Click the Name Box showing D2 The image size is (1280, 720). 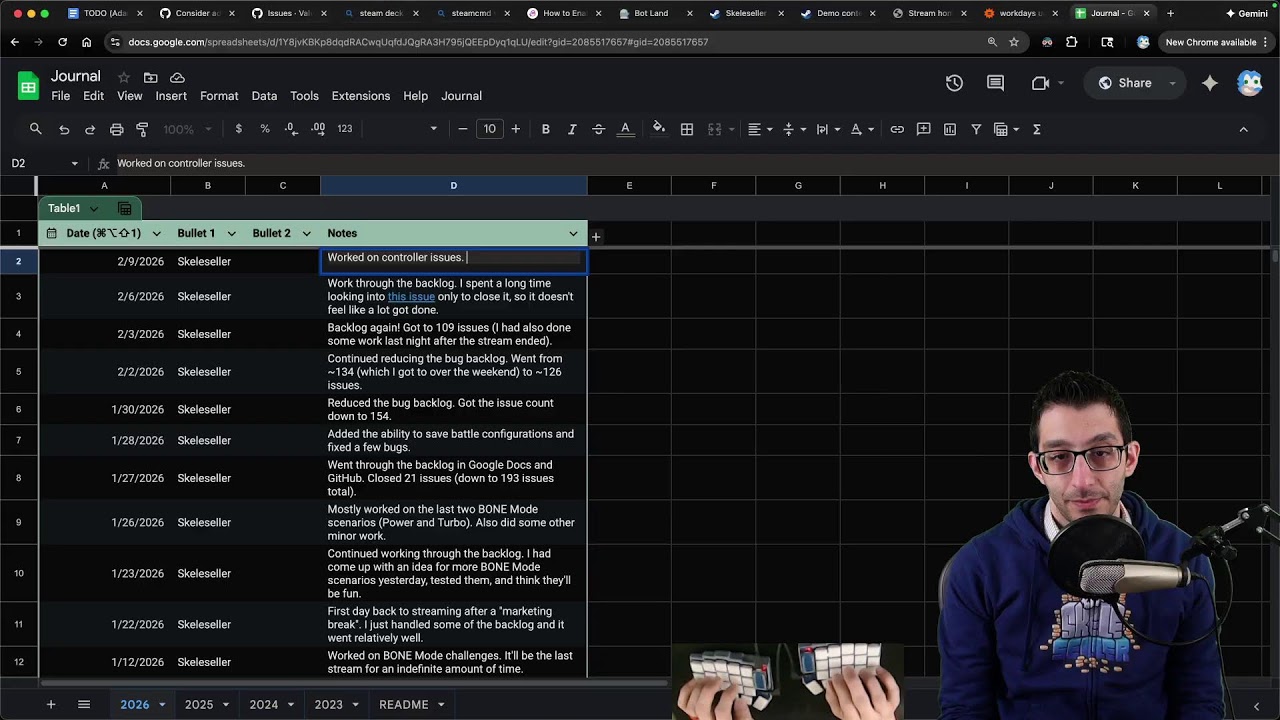point(45,163)
